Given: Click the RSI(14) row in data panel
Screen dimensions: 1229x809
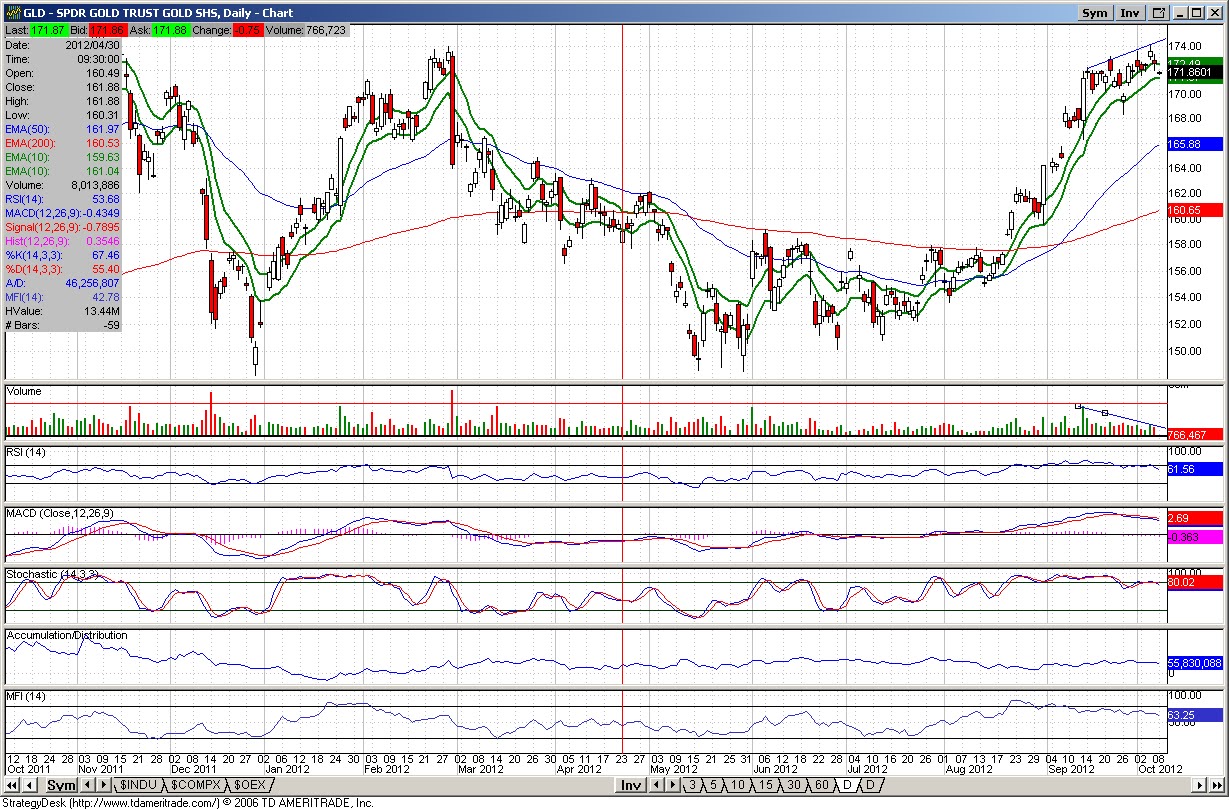Looking at the screenshot, I should tap(63, 199).
